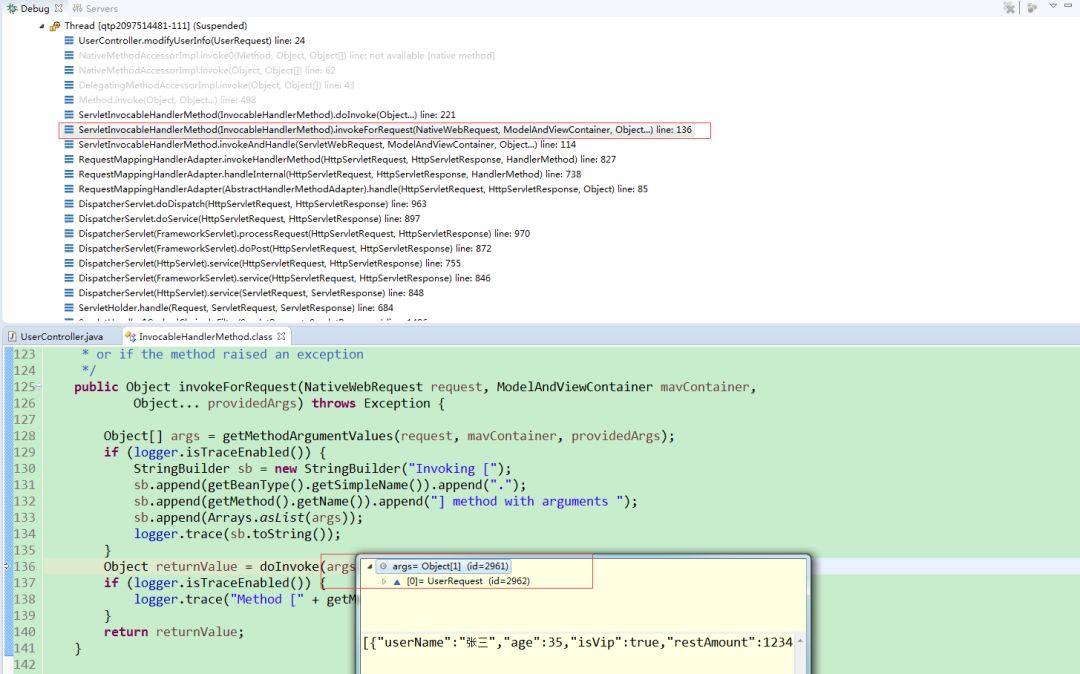Click the instruction pointer marker at line 136

(6, 567)
